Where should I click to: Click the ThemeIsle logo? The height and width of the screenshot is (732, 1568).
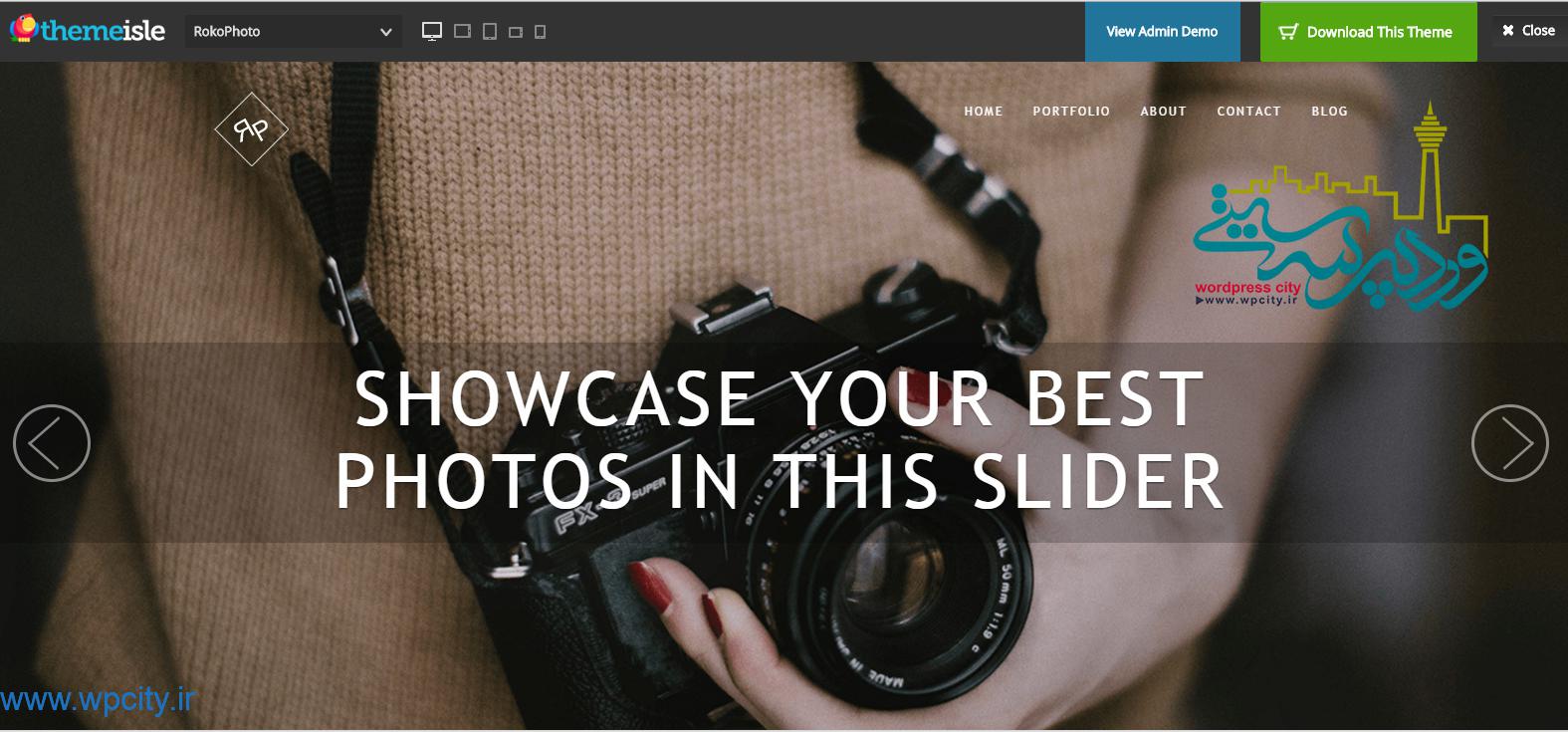pos(88,30)
